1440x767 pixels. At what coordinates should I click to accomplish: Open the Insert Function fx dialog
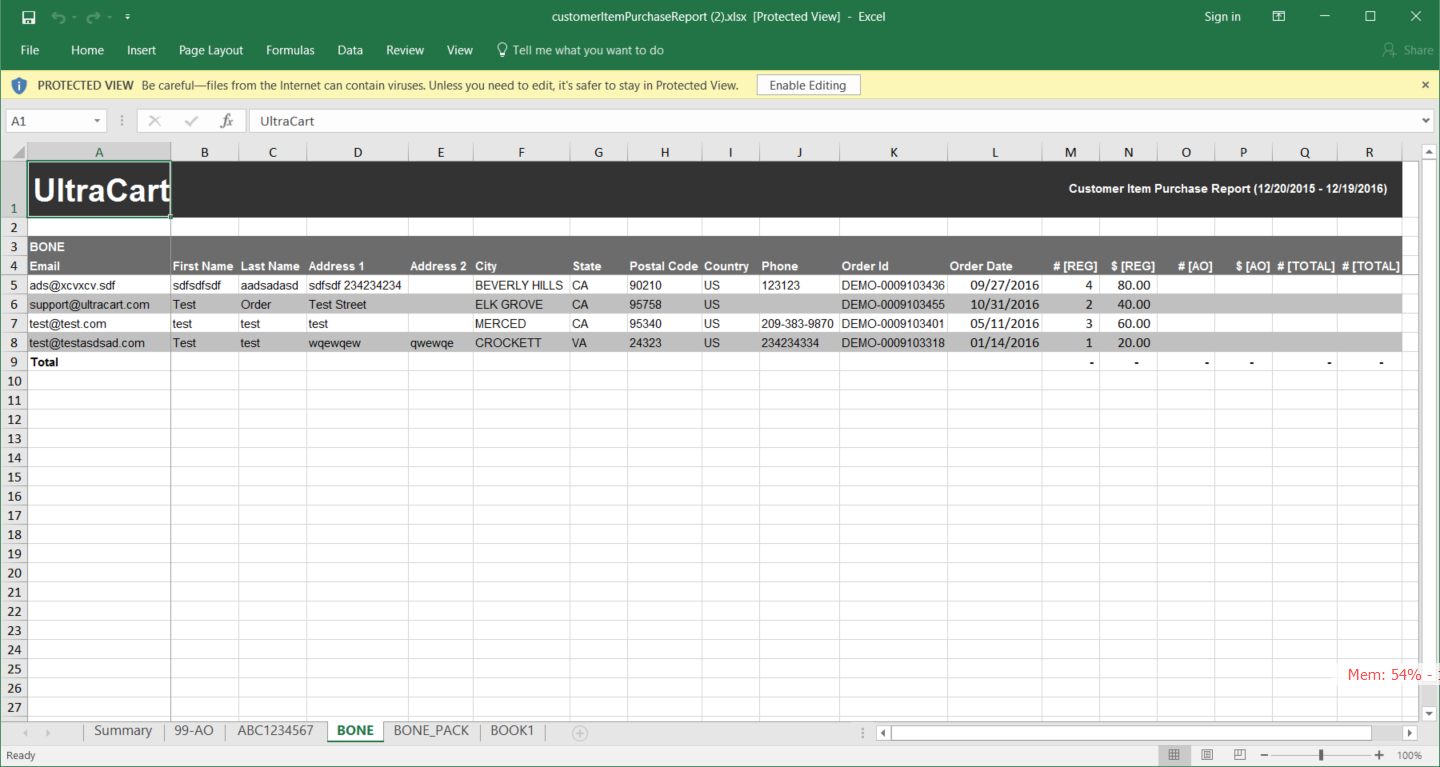tap(227, 121)
